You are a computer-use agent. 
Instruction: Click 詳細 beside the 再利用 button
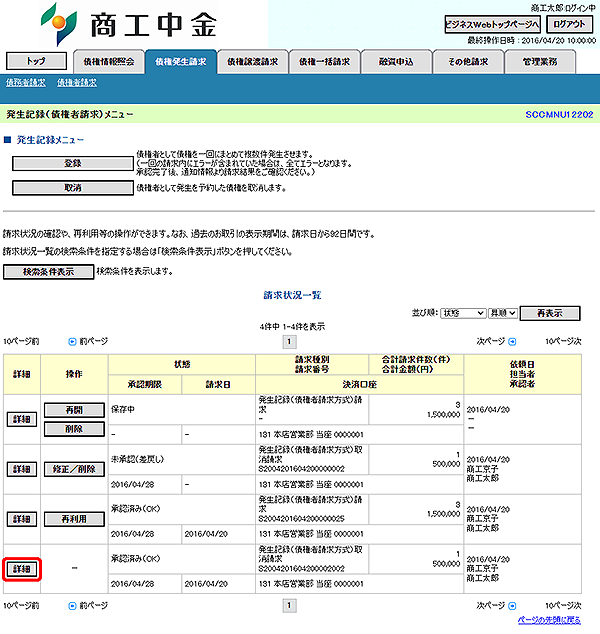[x=22, y=519]
